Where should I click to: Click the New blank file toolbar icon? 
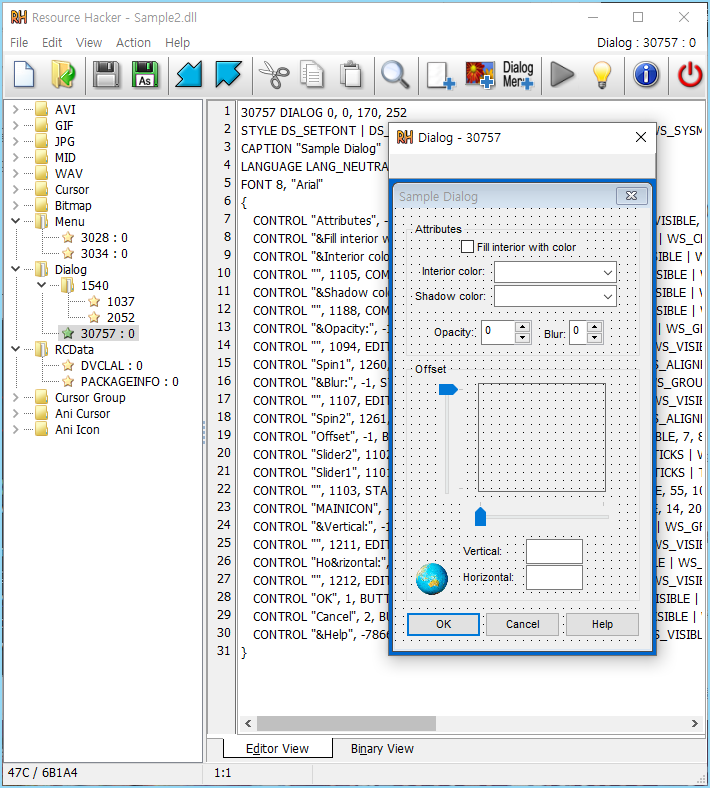(24, 74)
